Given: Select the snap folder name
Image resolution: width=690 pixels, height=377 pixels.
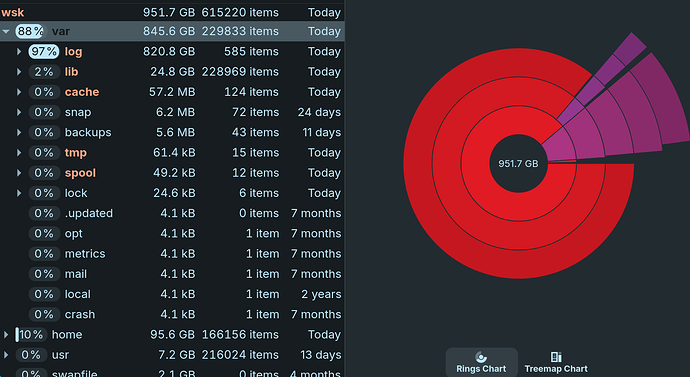Looking at the screenshot, I should [x=78, y=113].
